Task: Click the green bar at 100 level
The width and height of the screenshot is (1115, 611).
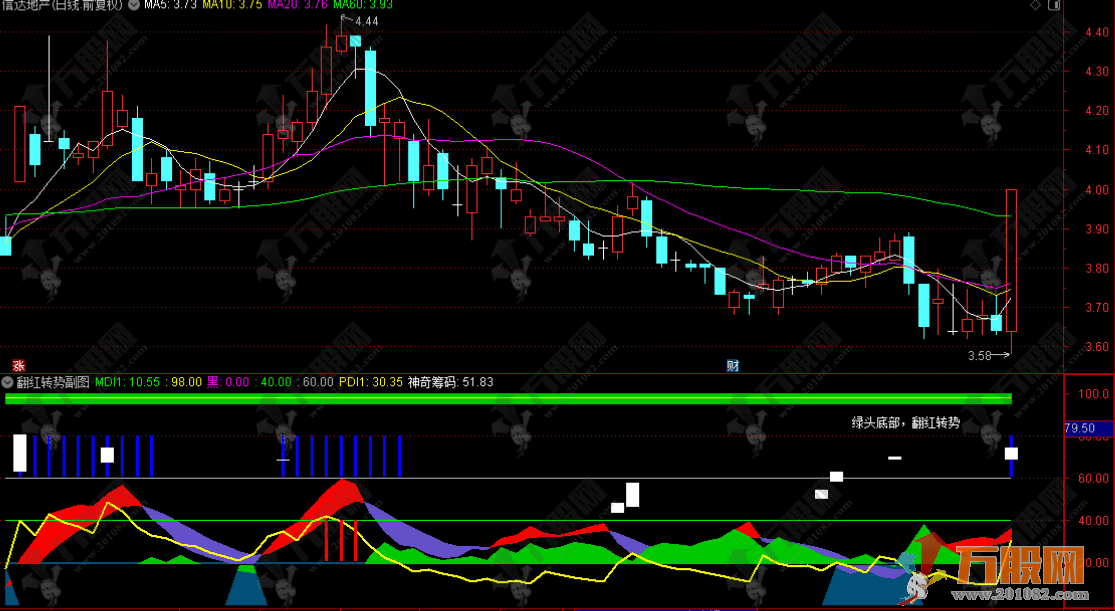Action: [x=508, y=399]
